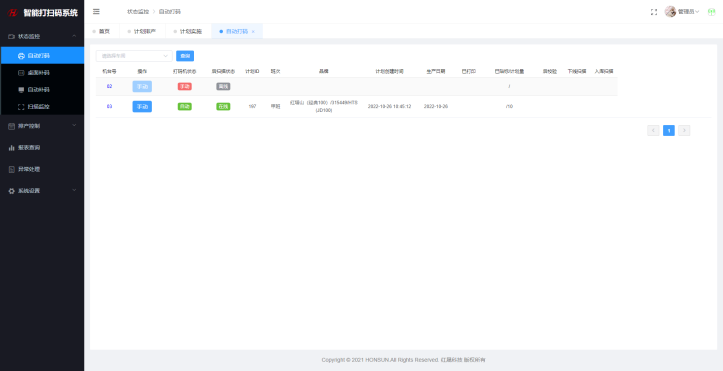Click the monitor icon beside 自动补码 in sidebar
723x371 pixels.
pos(21,90)
